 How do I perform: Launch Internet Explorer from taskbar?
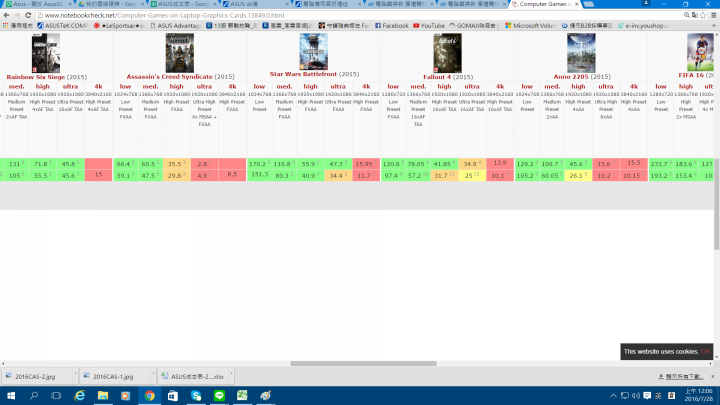[80, 395]
